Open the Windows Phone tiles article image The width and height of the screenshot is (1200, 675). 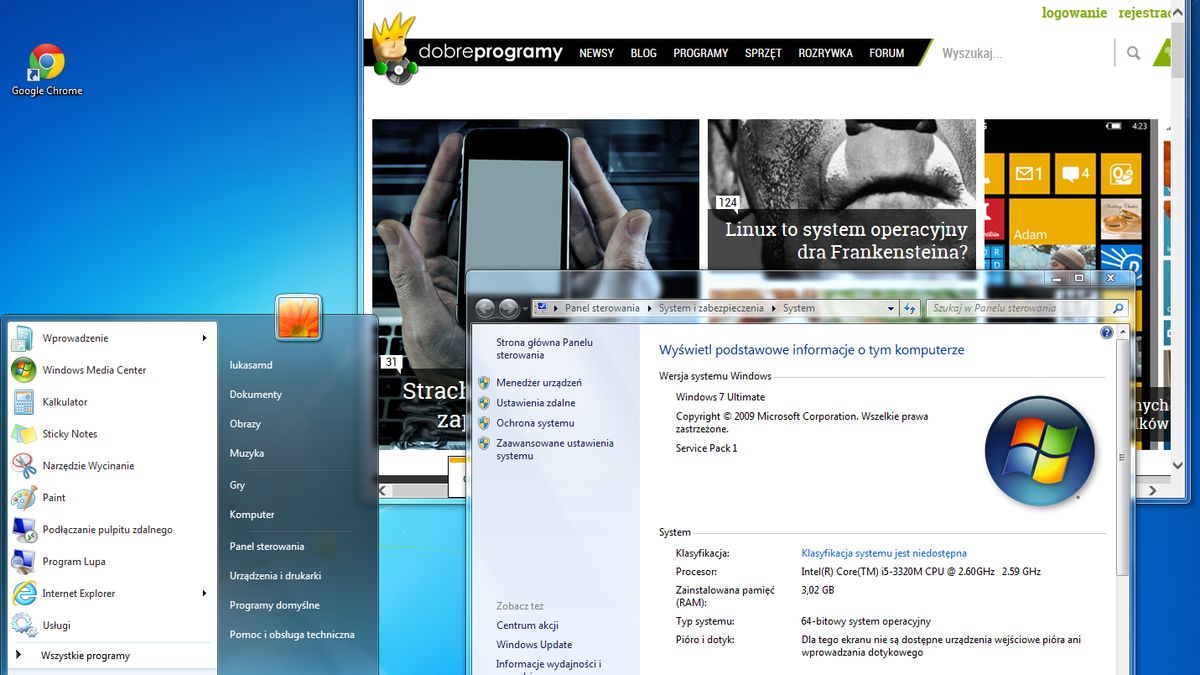pos(1071,195)
